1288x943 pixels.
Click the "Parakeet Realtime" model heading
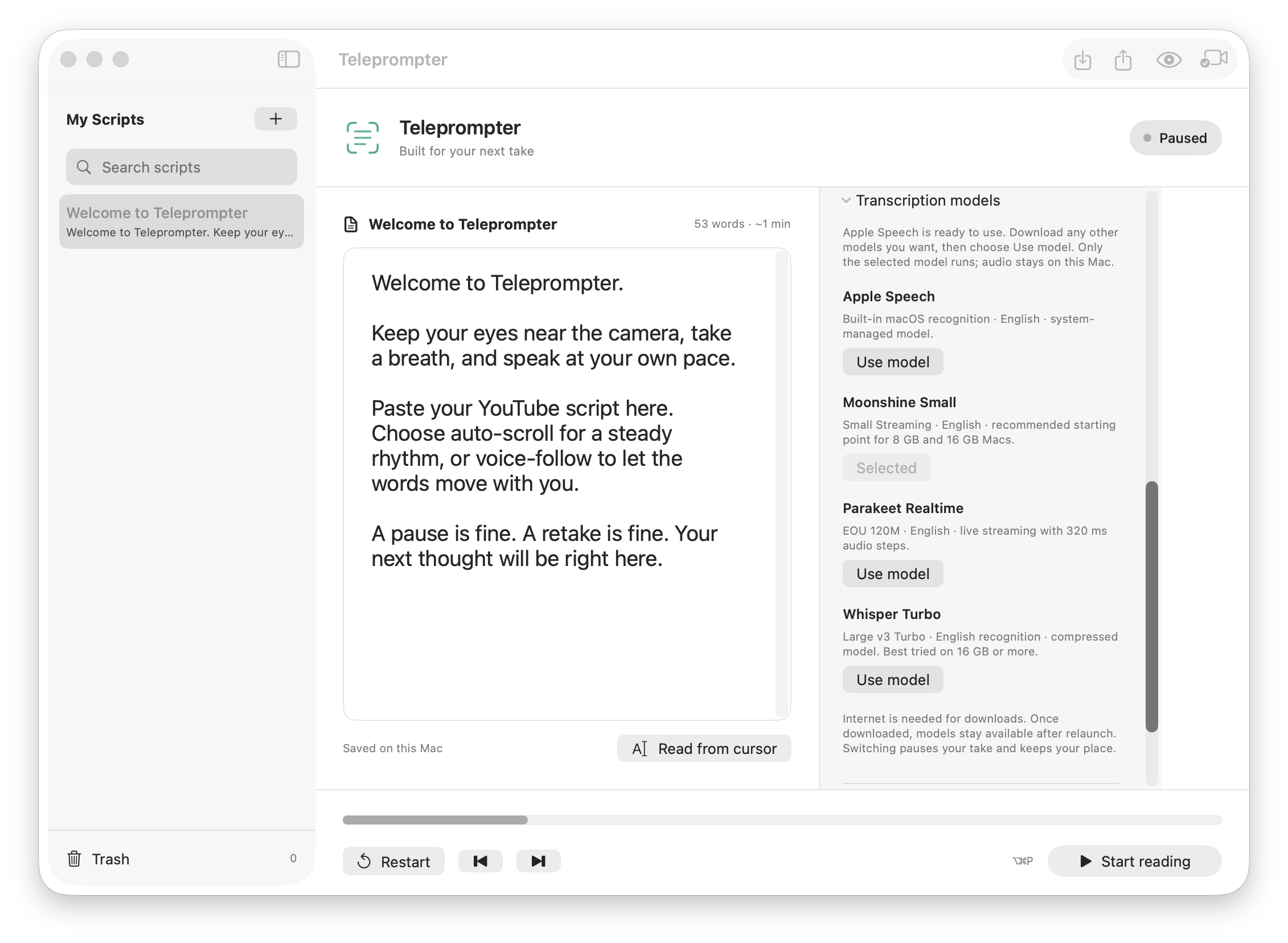[x=903, y=508]
